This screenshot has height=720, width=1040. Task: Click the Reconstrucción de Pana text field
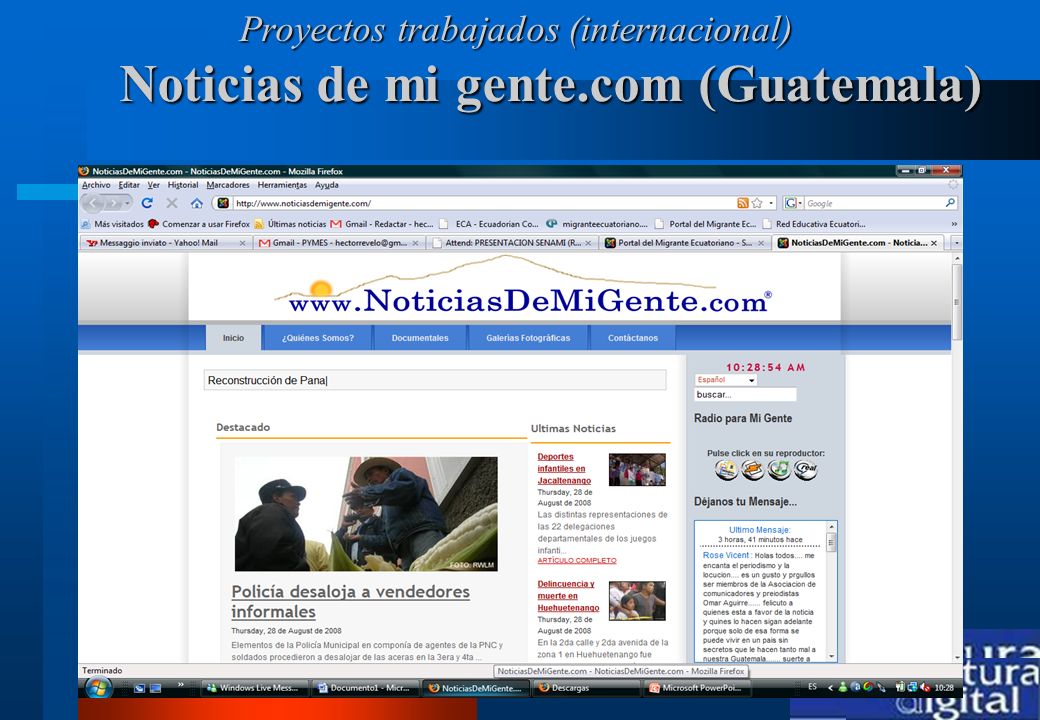point(435,380)
